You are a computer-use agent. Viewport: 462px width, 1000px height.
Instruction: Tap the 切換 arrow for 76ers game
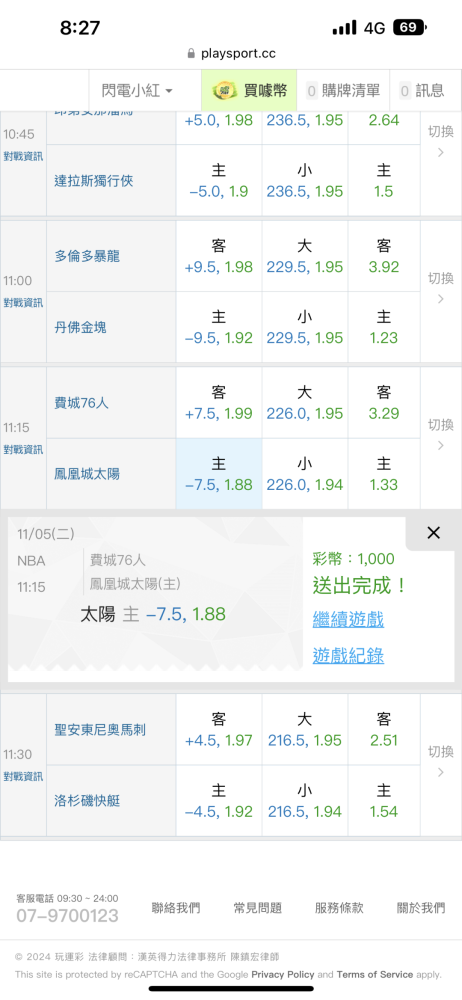441,435
